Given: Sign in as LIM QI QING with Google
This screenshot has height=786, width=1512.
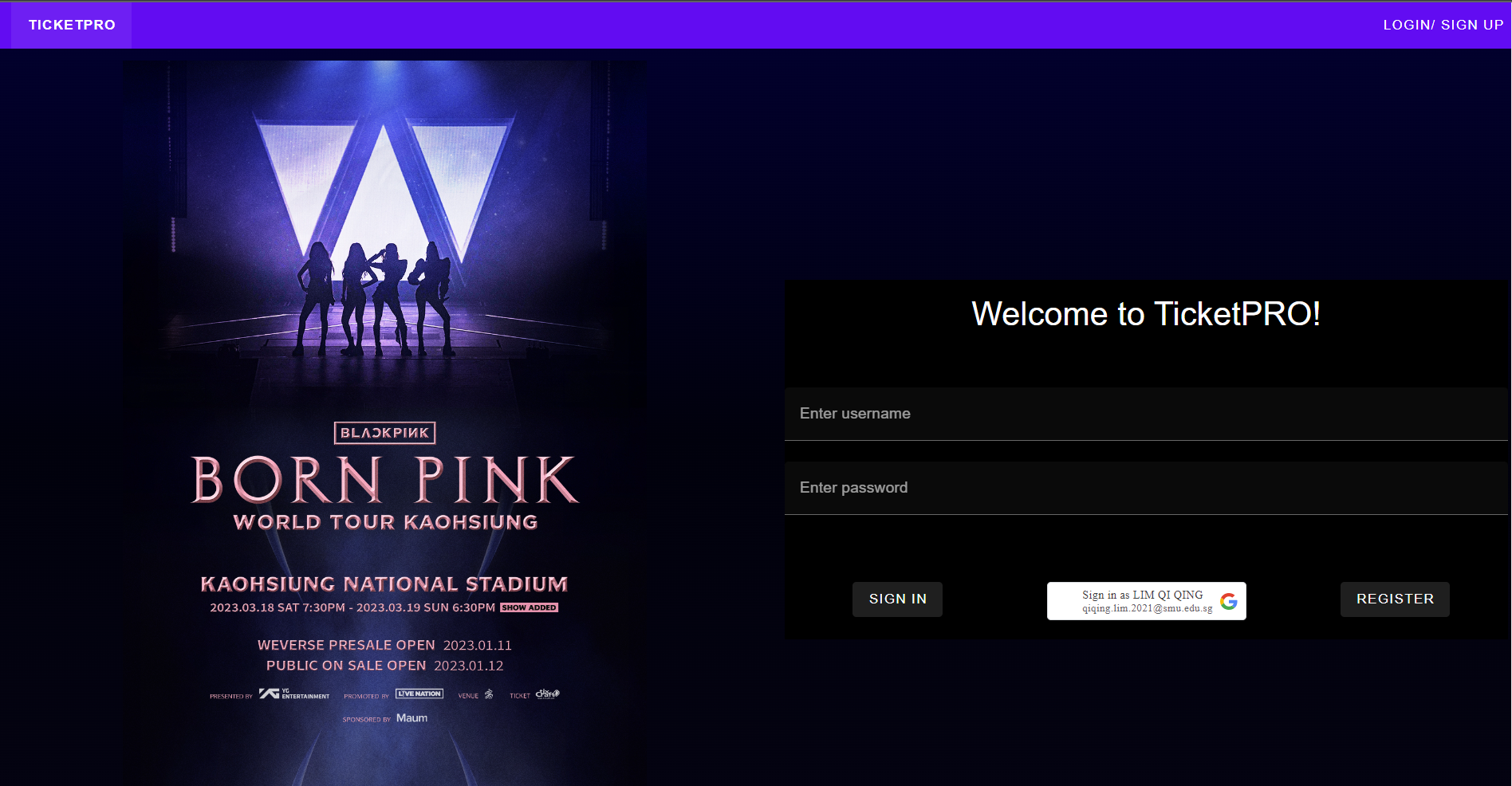Looking at the screenshot, I should coord(1146,600).
